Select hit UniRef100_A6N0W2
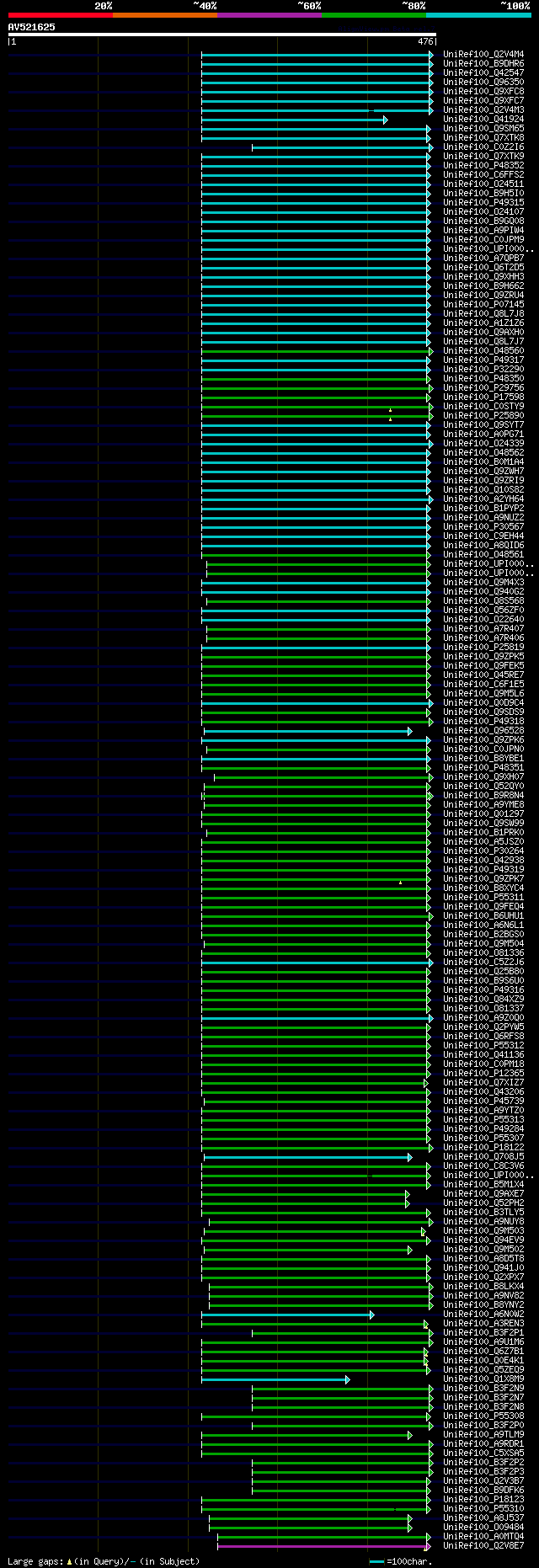This screenshot has height=1568, width=539. [x=483, y=1315]
